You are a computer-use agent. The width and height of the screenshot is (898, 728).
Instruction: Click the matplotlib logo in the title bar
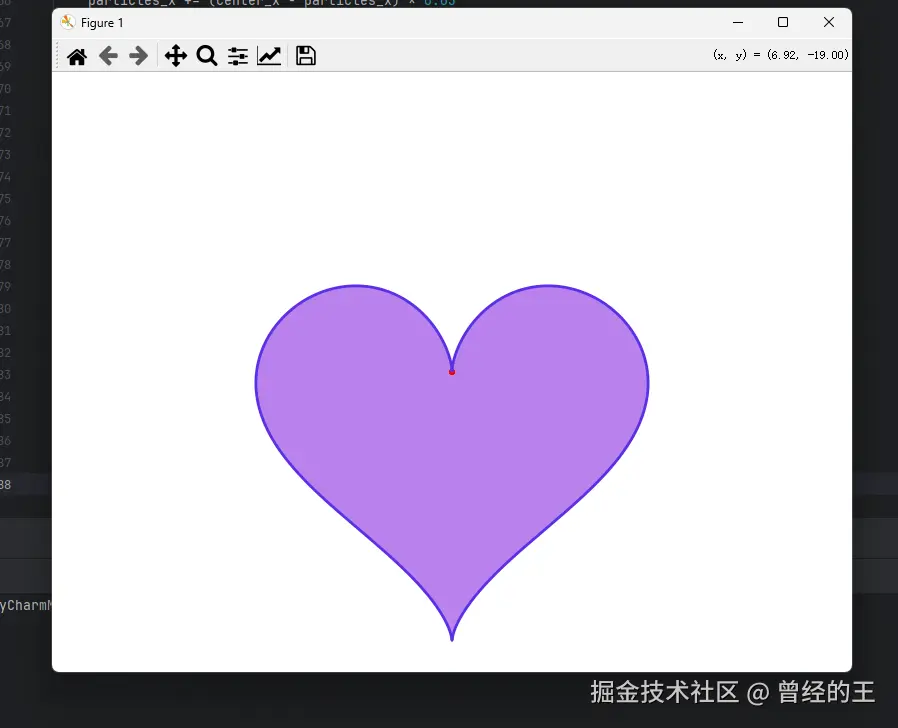[x=68, y=22]
